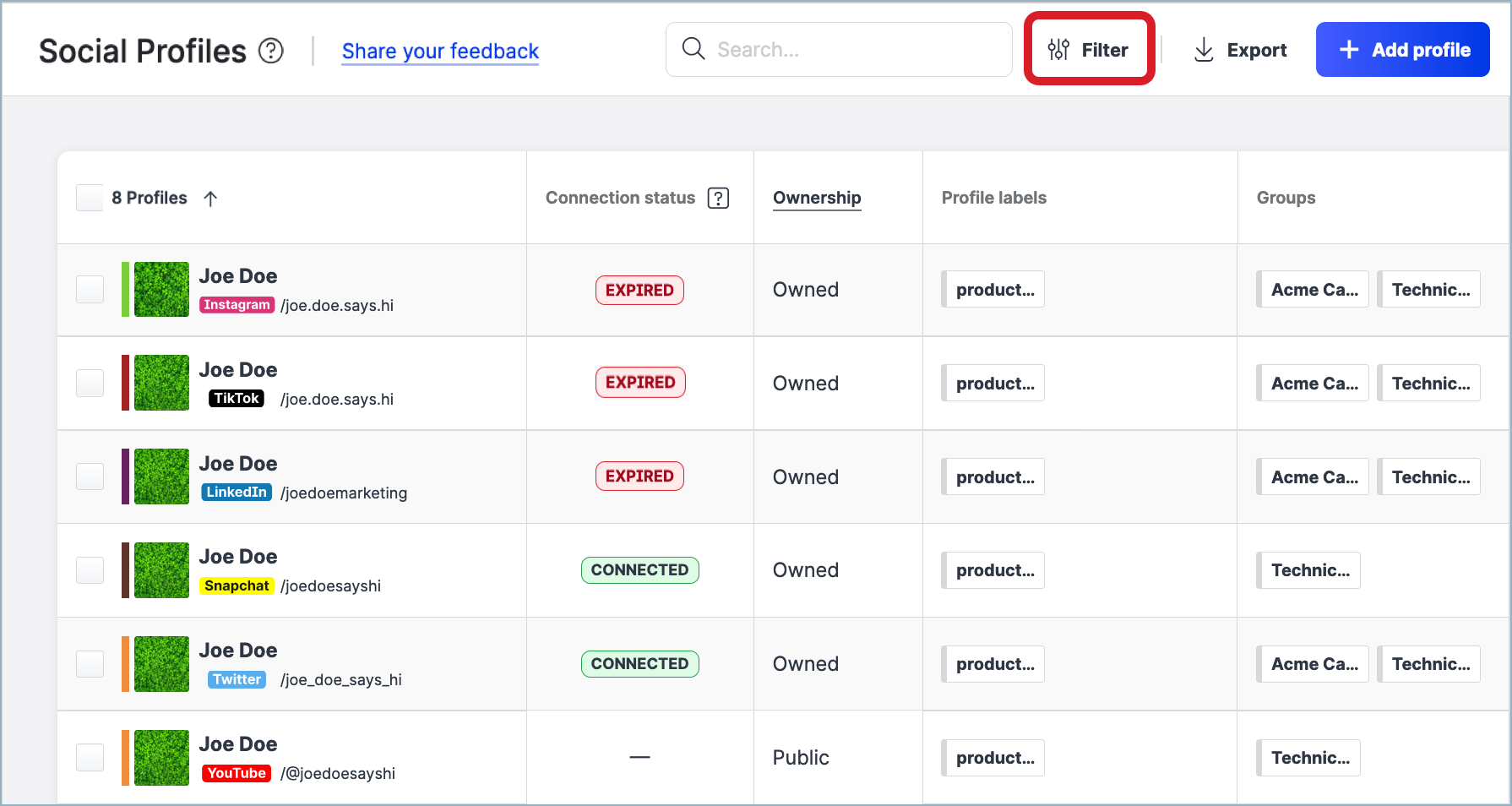Expand Acme Ca... group in Instagram row
Viewport: 1512px width, 806px height.
click(x=1313, y=290)
